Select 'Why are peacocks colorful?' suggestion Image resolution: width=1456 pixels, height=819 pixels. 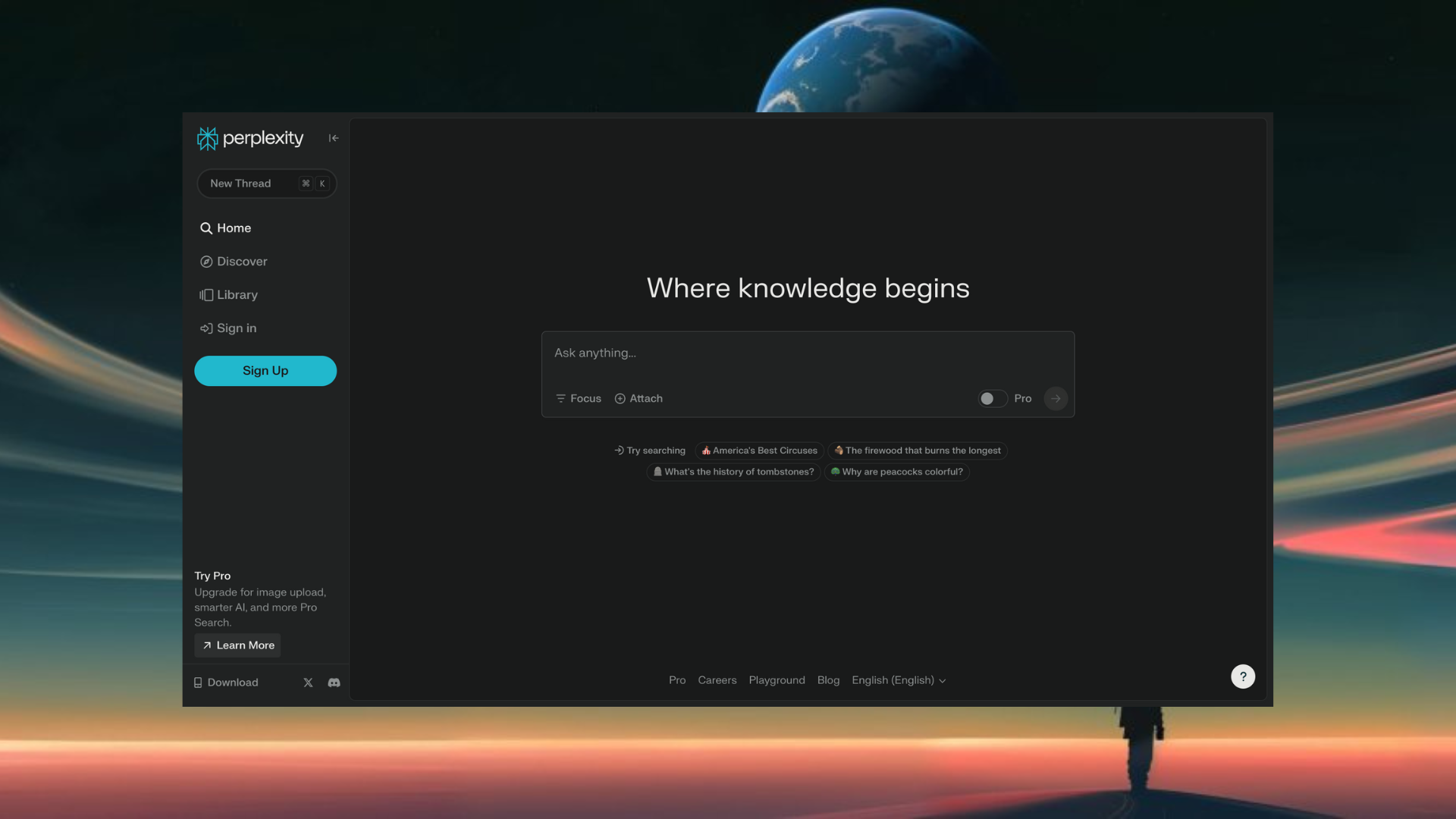pos(896,472)
